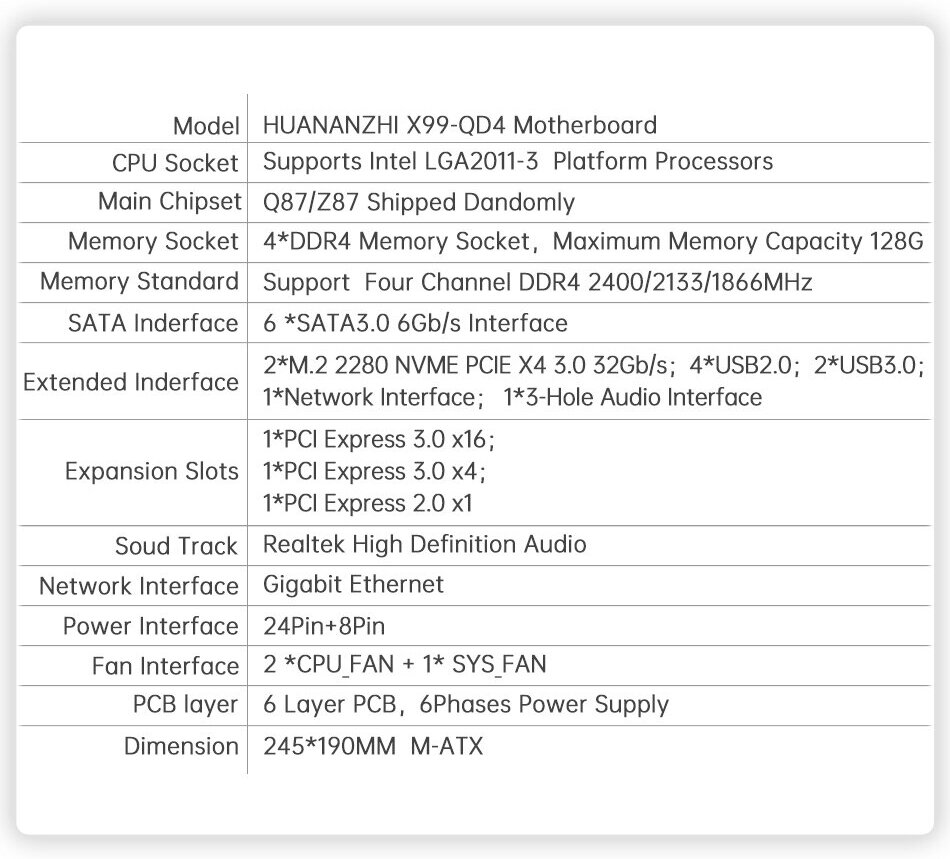The height and width of the screenshot is (859, 950).
Task: Select the 6 *SATA3.0 6Gb/s Interface value
Action: (x=415, y=323)
